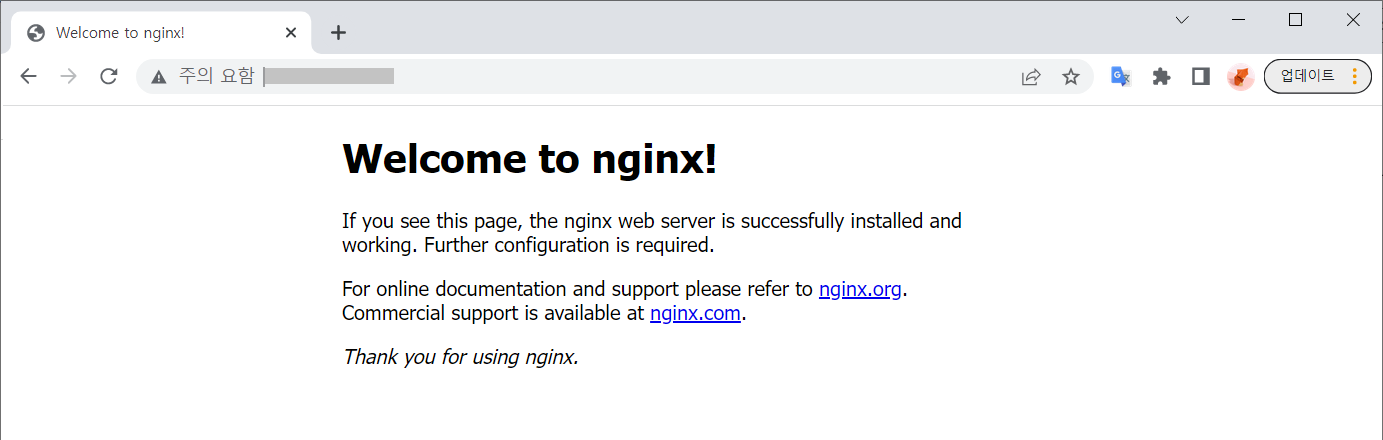
Task: Minimize the browser window
Action: coord(1239,20)
